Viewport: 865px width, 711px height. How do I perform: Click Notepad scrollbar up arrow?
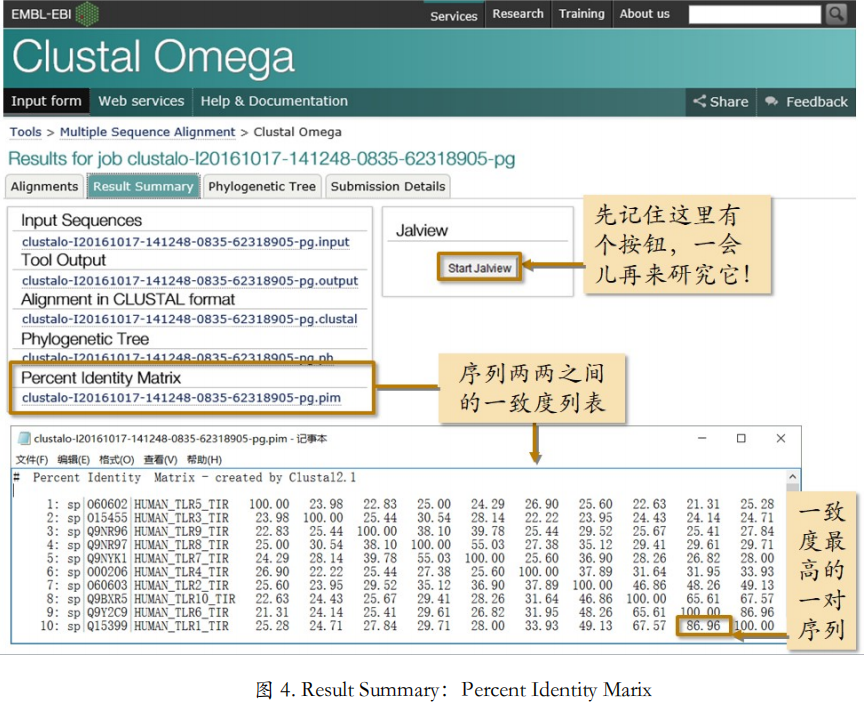coord(792,477)
